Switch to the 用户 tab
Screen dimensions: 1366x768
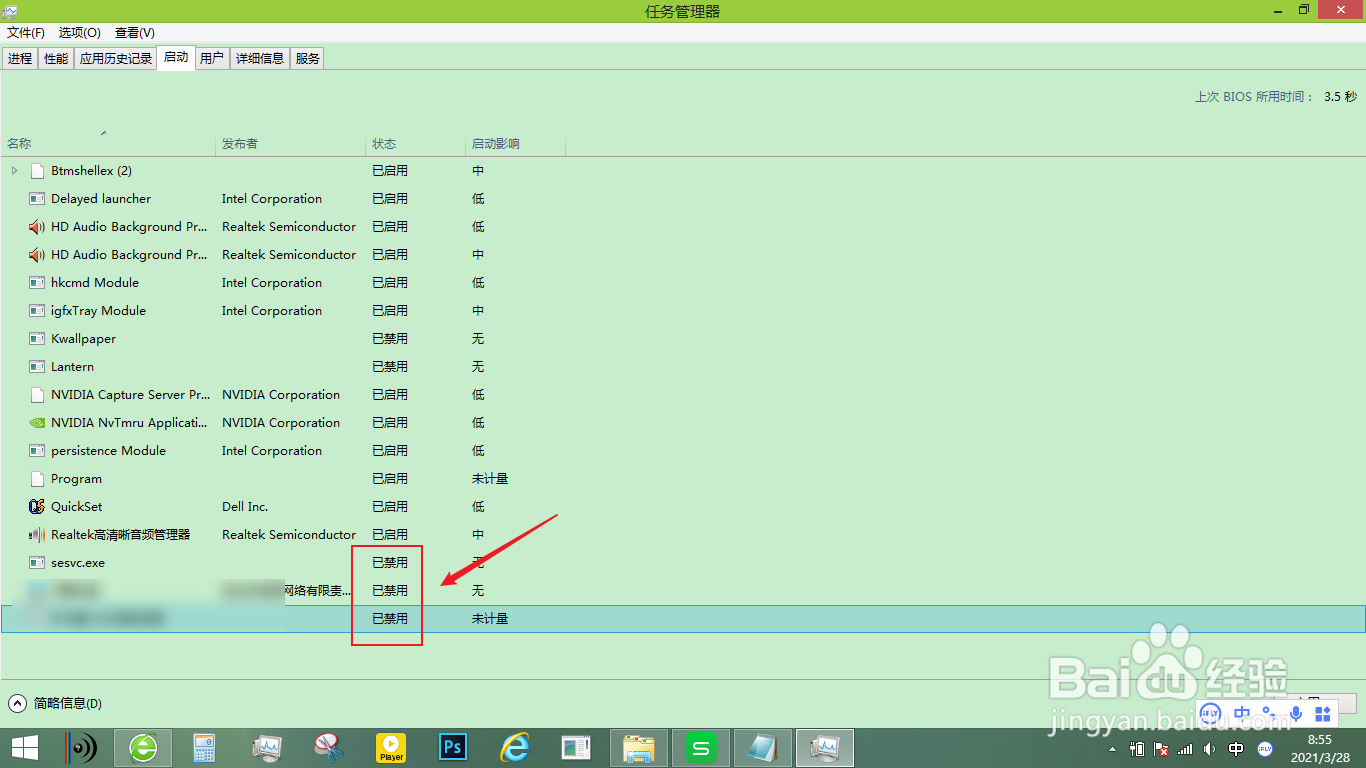(x=212, y=59)
